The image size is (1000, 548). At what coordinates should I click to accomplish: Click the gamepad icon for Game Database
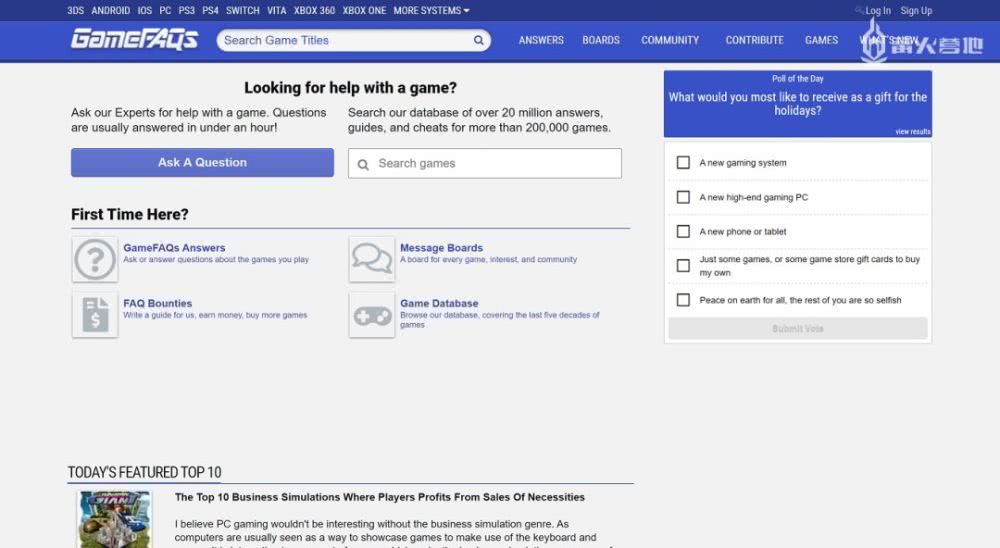[372, 315]
